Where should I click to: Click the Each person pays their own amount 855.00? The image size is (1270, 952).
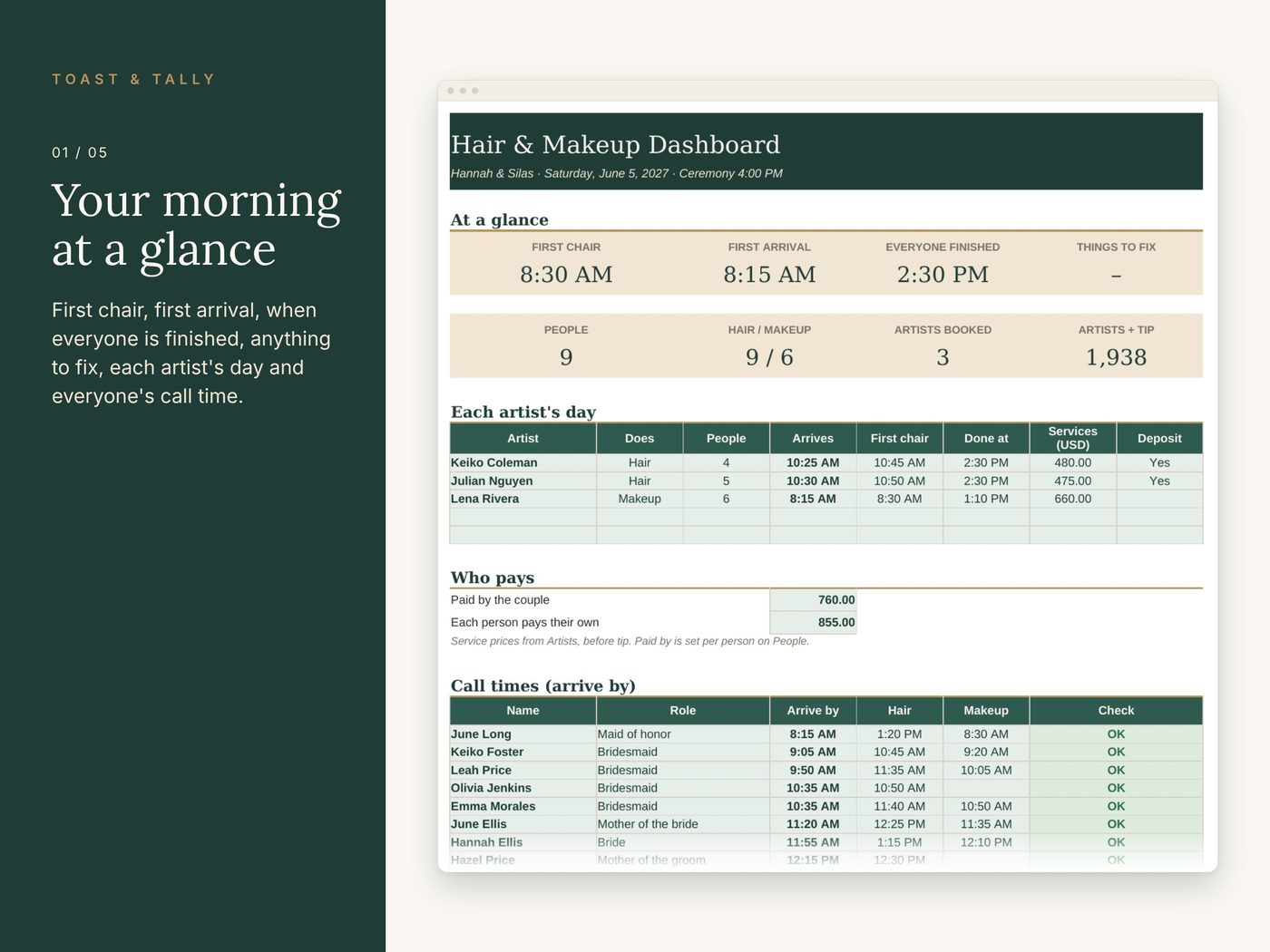(x=813, y=622)
